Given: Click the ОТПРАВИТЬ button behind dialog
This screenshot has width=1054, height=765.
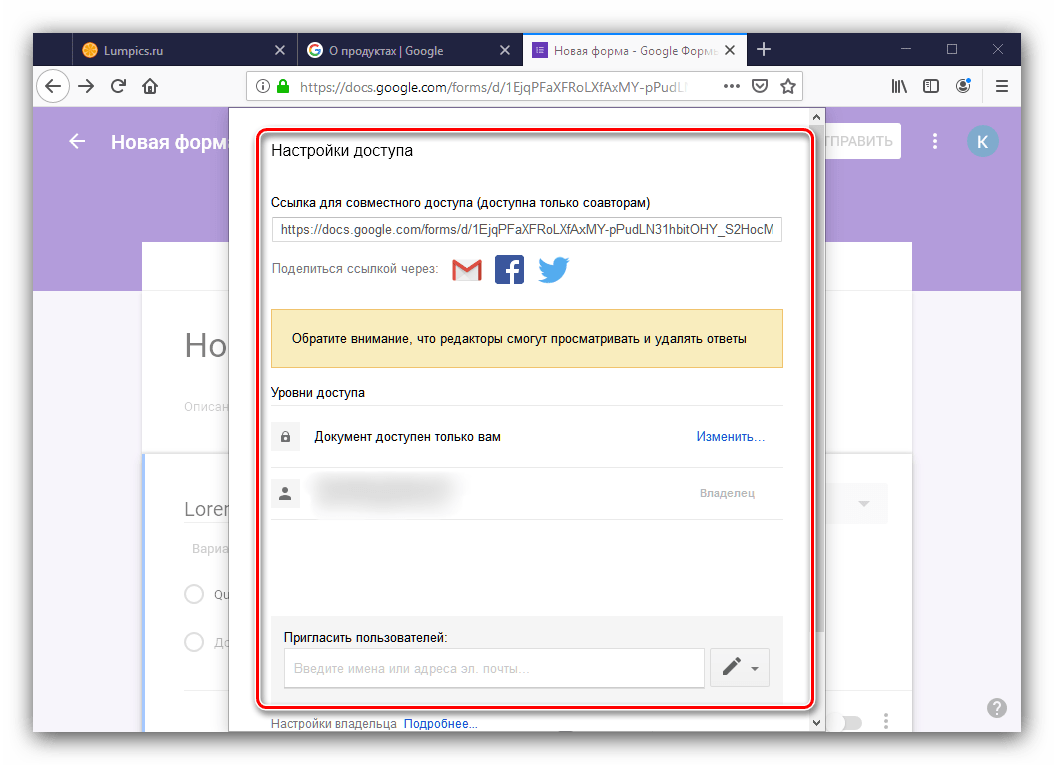Looking at the screenshot, I should (x=862, y=141).
